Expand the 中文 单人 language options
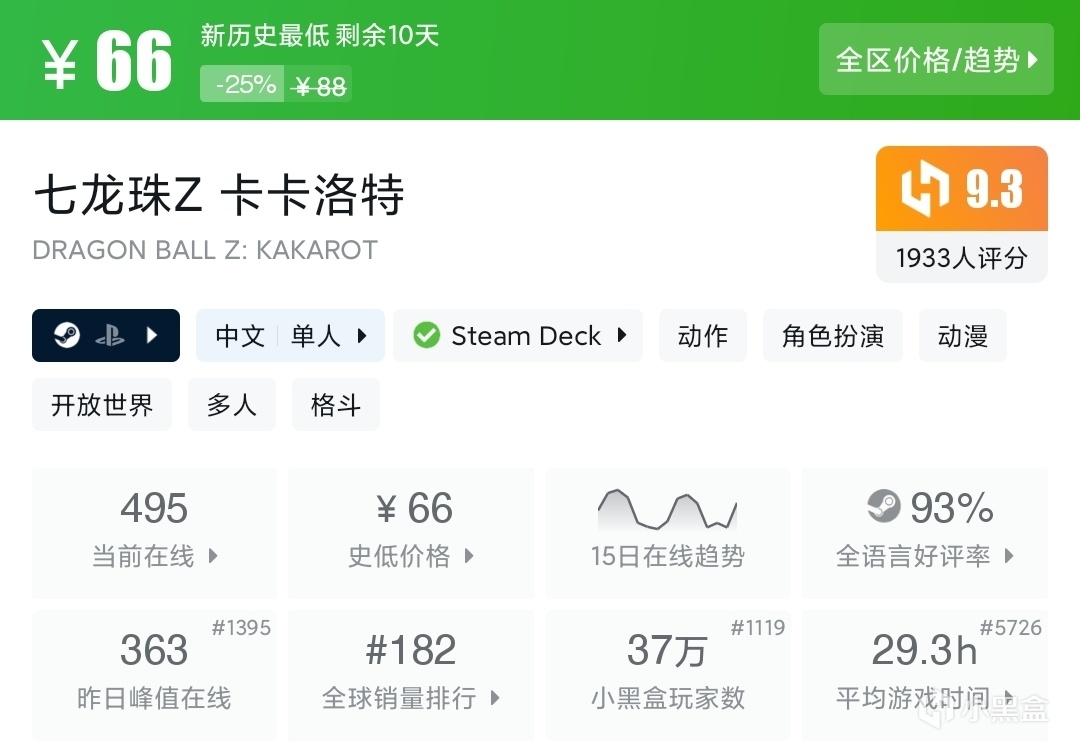The width and height of the screenshot is (1080, 748). pyautogui.click(x=290, y=336)
